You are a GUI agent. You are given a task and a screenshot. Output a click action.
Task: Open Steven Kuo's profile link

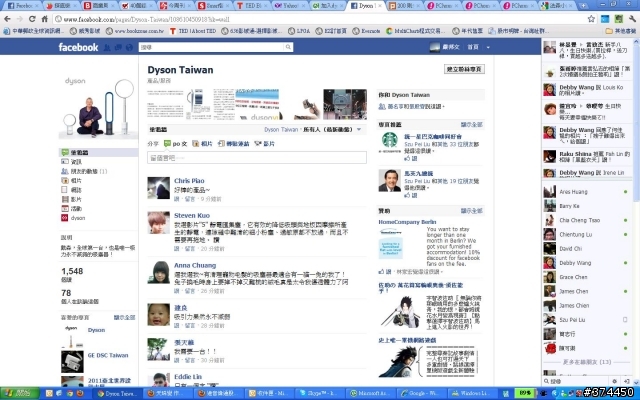click(192, 216)
